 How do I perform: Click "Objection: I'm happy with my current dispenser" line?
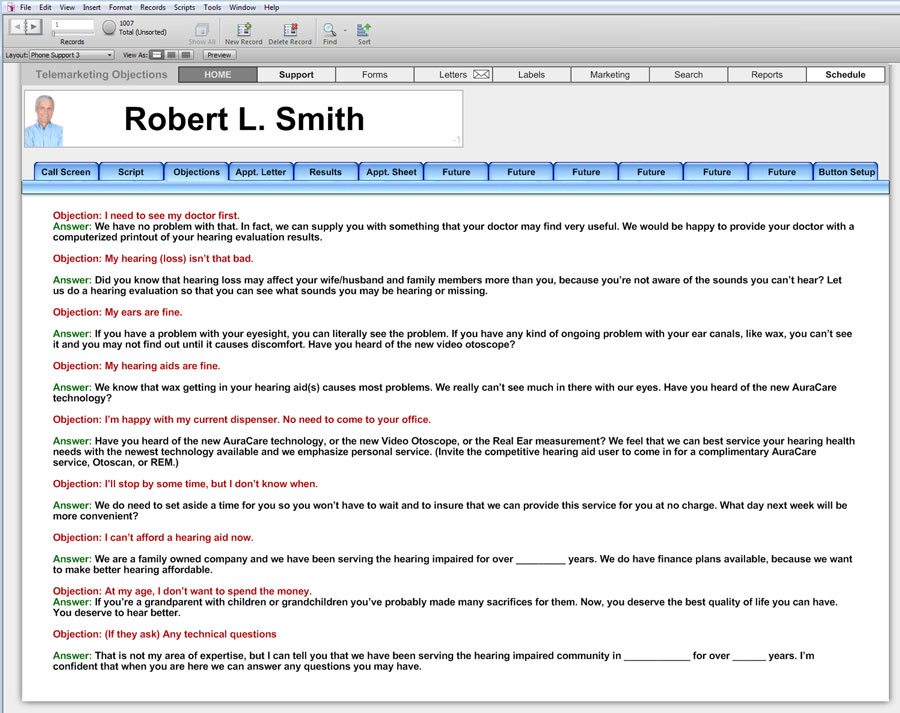[242, 420]
